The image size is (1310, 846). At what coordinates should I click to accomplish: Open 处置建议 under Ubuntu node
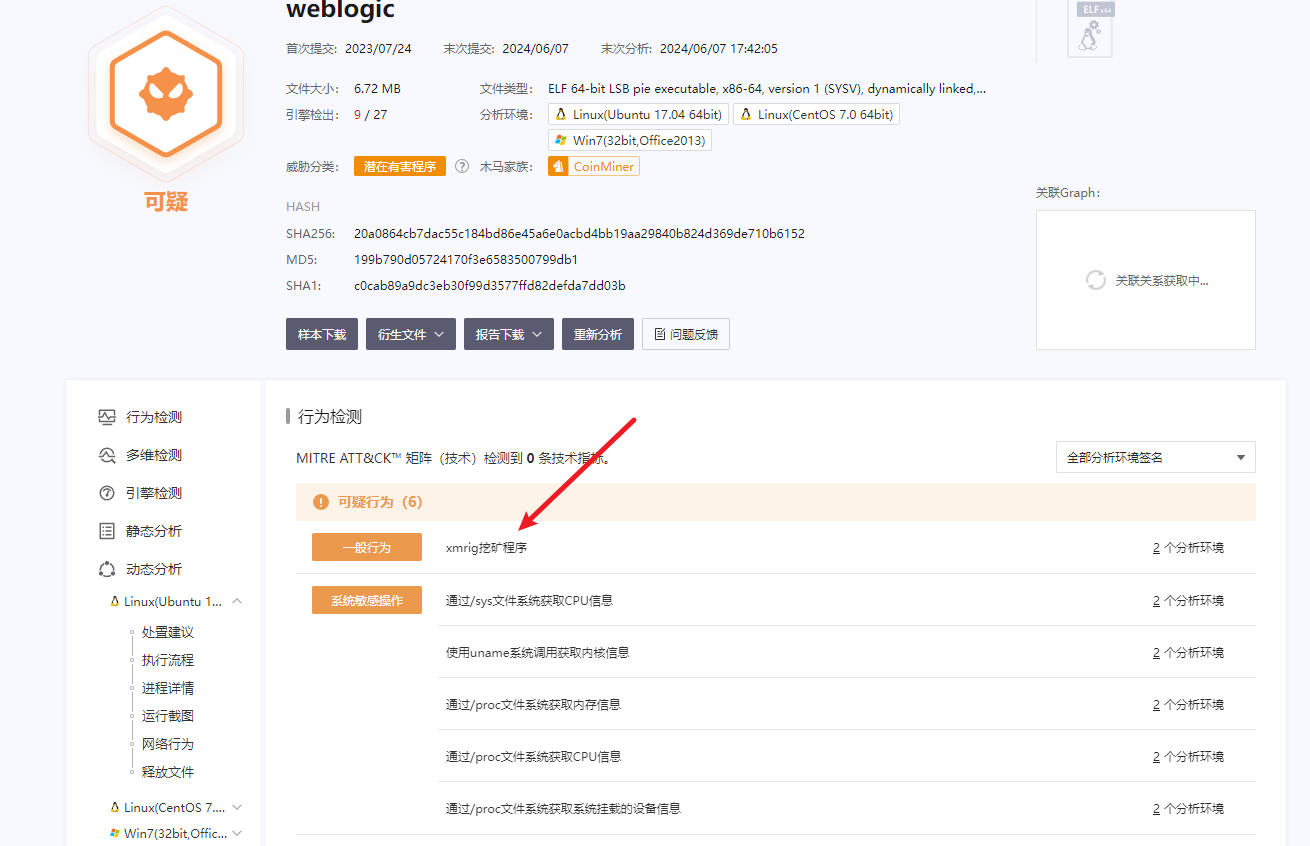click(168, 632)
